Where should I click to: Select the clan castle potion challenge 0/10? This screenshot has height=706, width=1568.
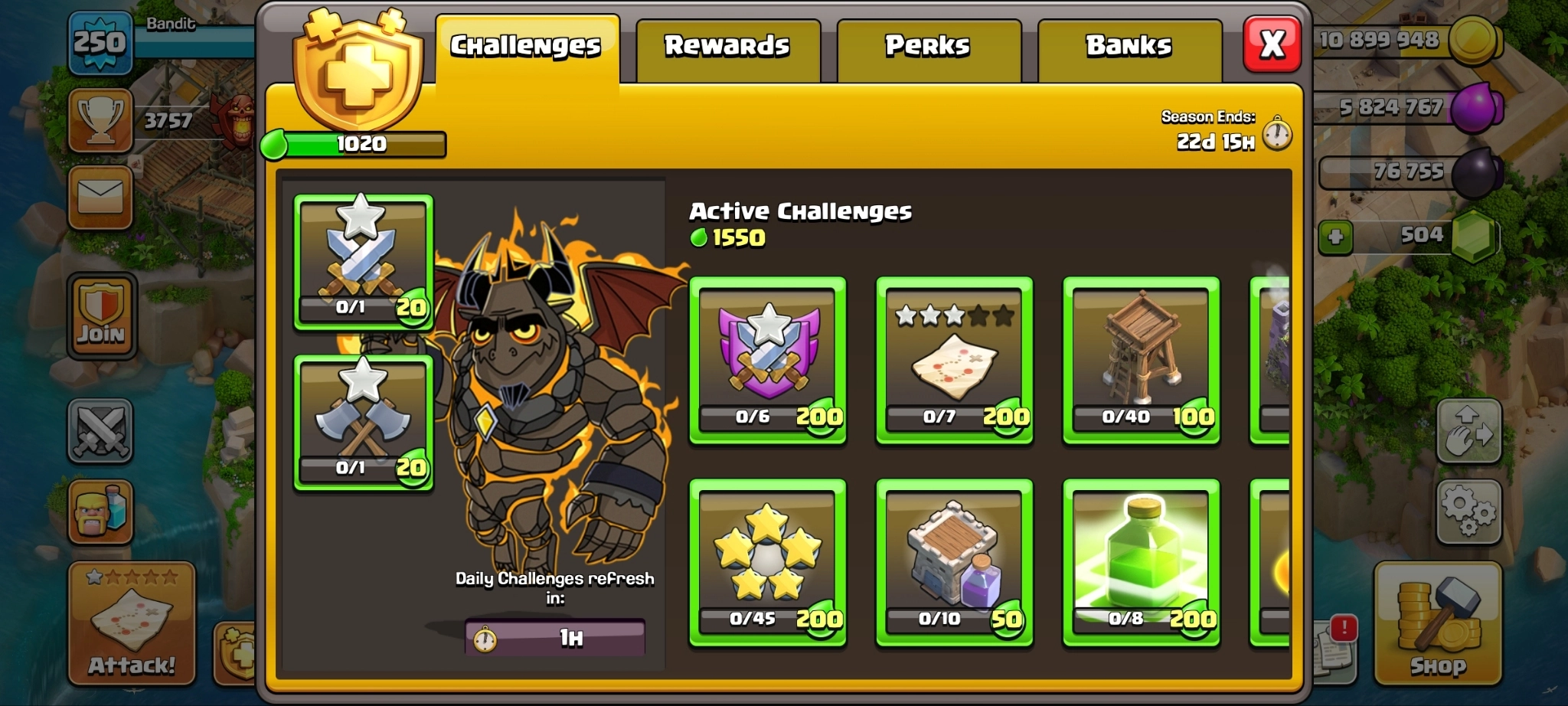(x=955, y=563)
